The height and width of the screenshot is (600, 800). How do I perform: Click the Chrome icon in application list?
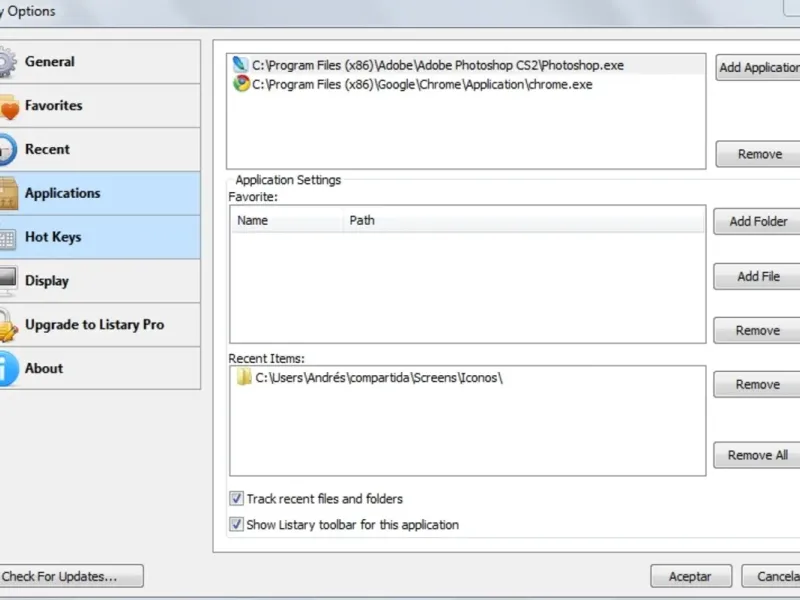240,85
